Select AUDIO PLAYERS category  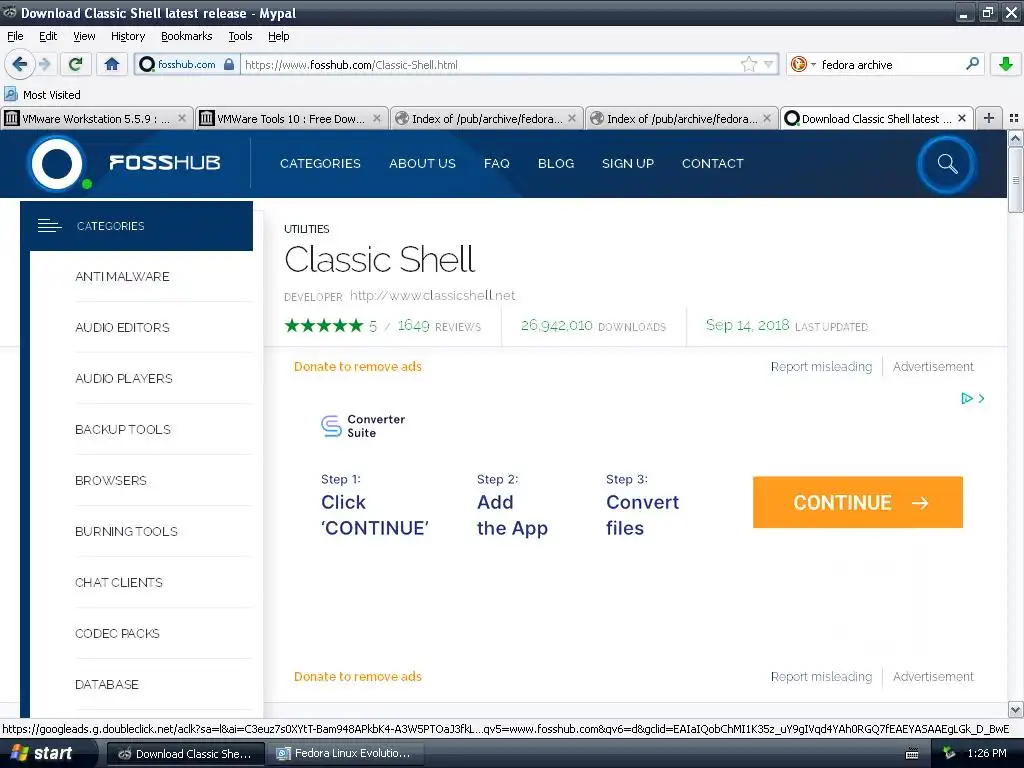(123, 378)
